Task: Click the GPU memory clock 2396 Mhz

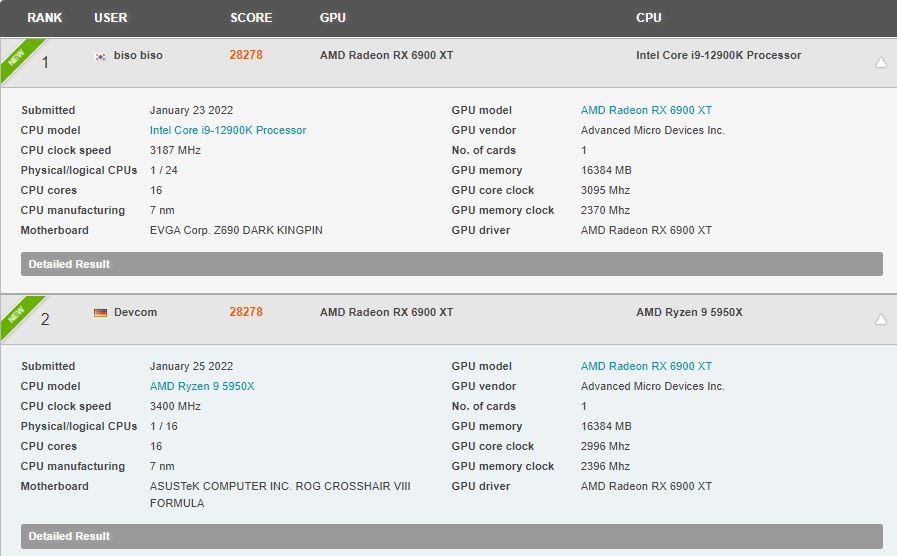Action: point(605,466)
